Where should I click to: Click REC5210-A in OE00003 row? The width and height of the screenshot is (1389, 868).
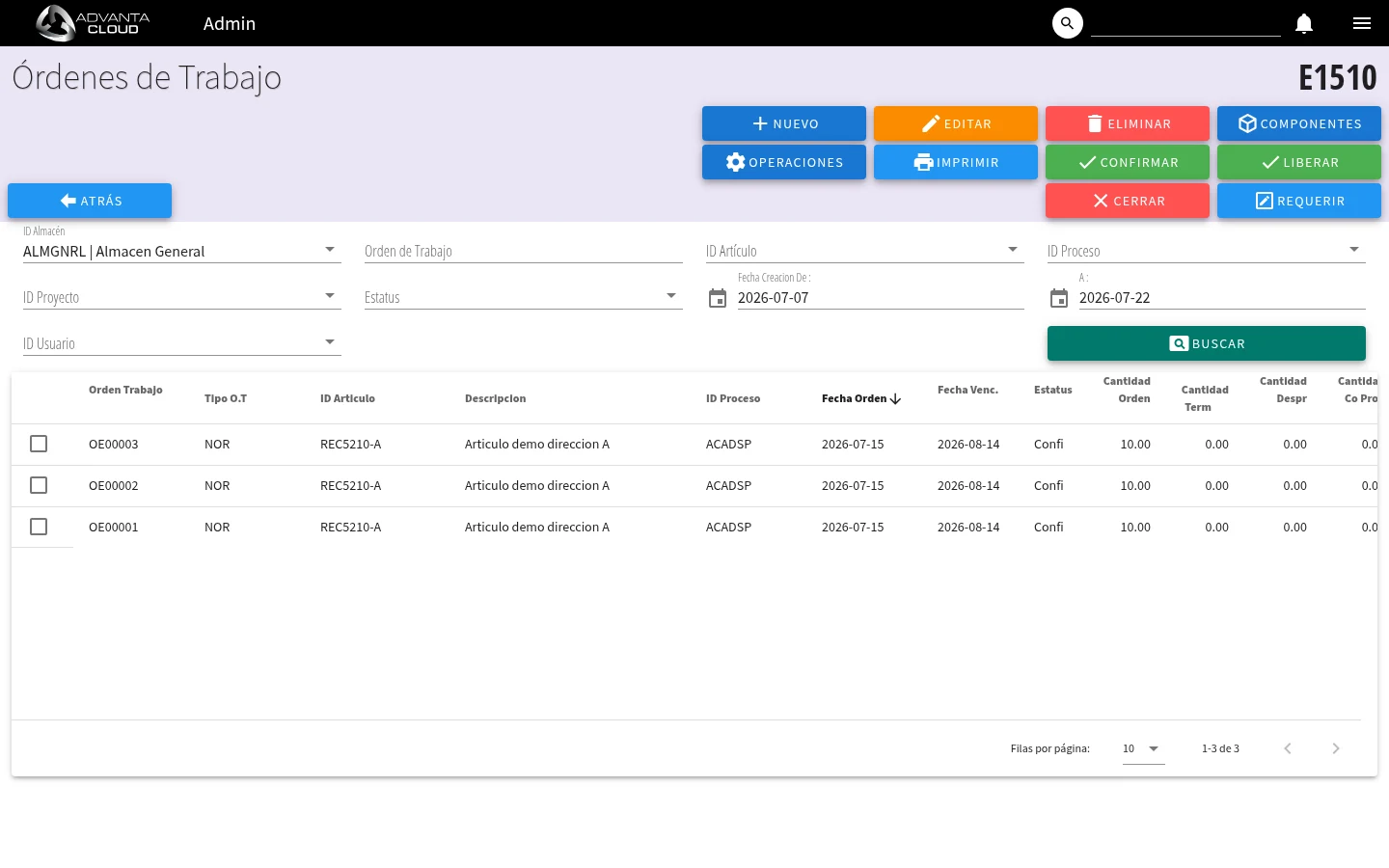tap(351, 445)
